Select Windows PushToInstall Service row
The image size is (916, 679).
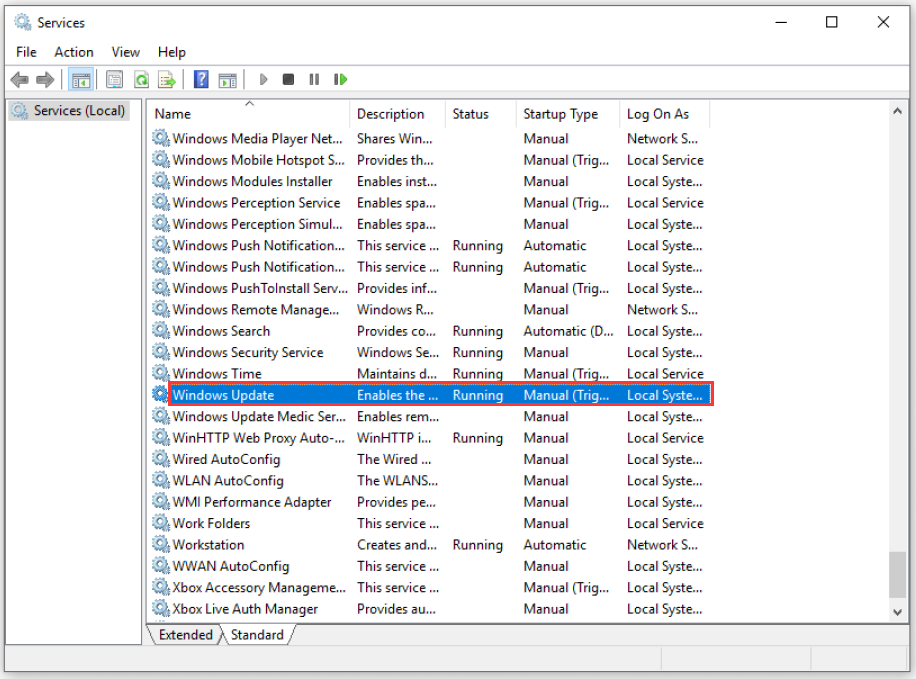pyautogui.click(x=429, y=288)
